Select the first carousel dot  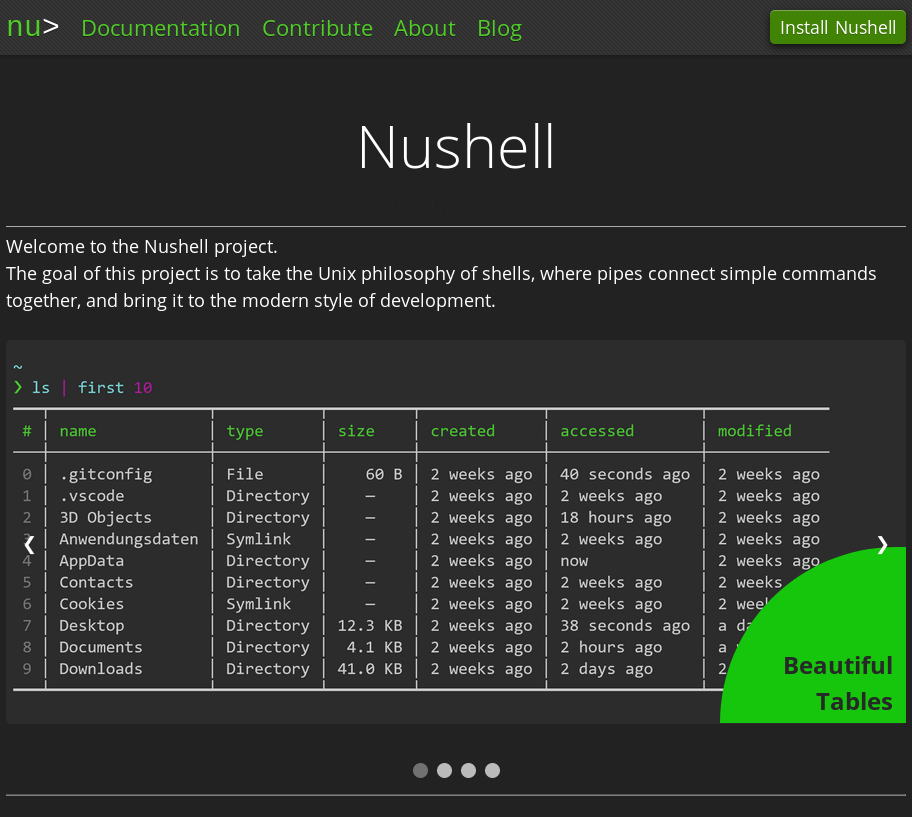pyautogui.click(x=420, y=770)
